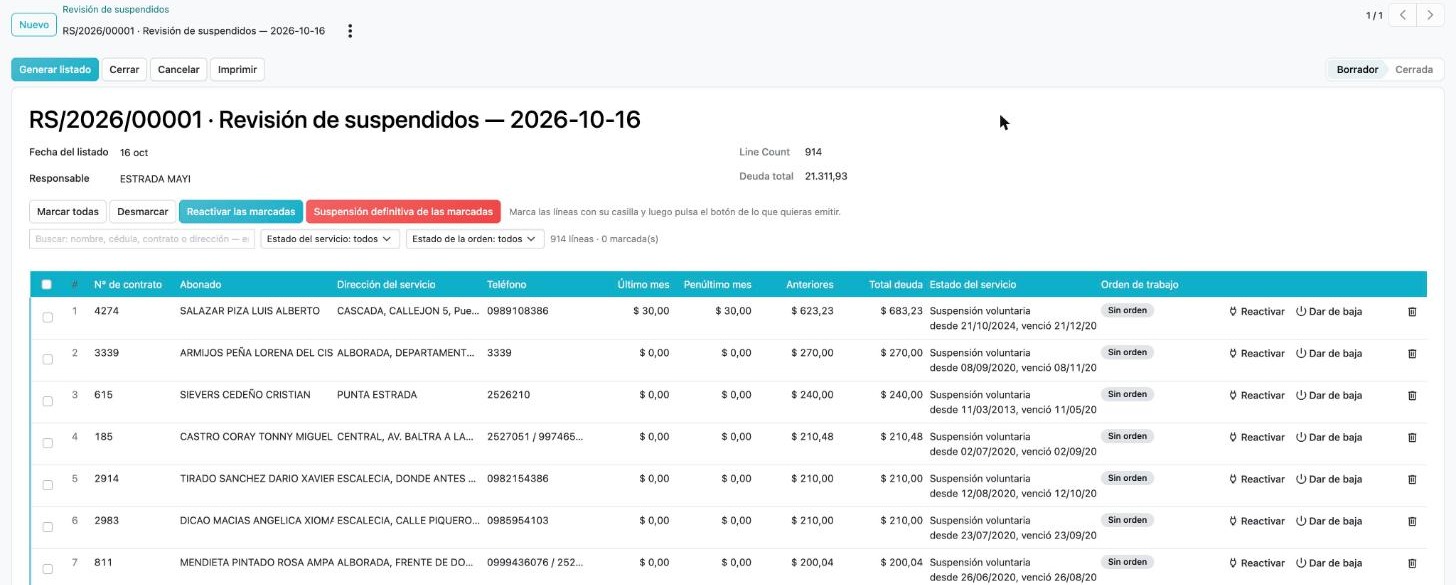Screen dimensions: 1456x585
Task: Sort by Total deuda column header
Action: [895, 285]
